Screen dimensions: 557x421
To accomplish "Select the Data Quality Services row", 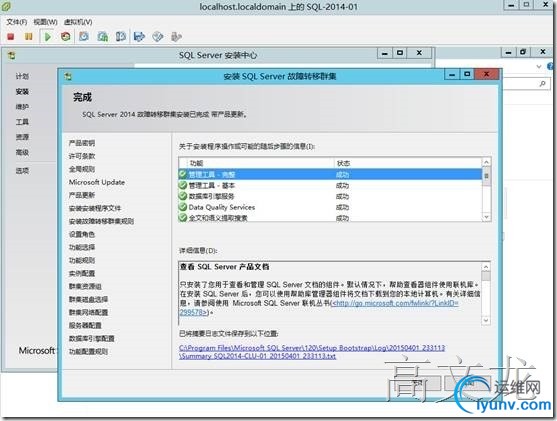I will point(330,207).
